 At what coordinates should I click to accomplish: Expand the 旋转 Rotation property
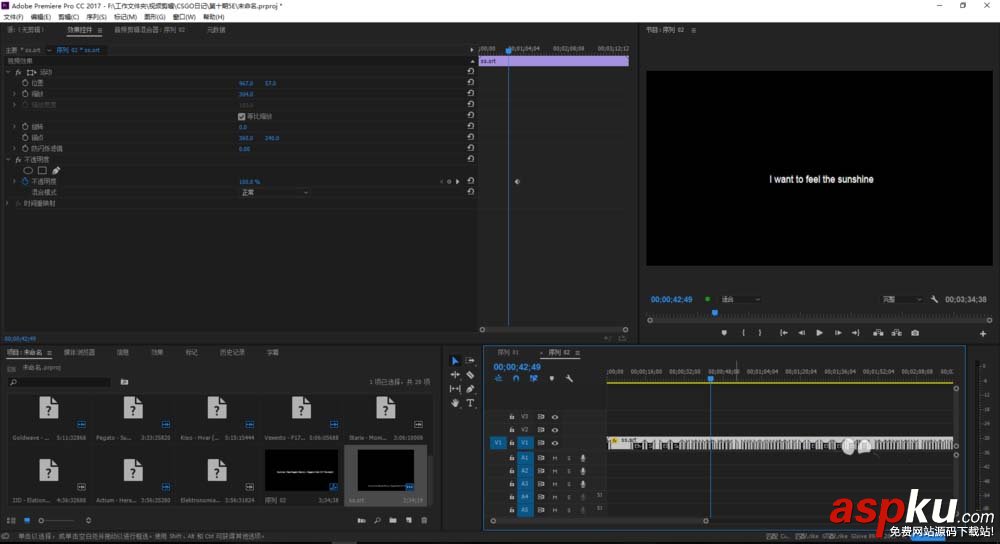(15, 126)
